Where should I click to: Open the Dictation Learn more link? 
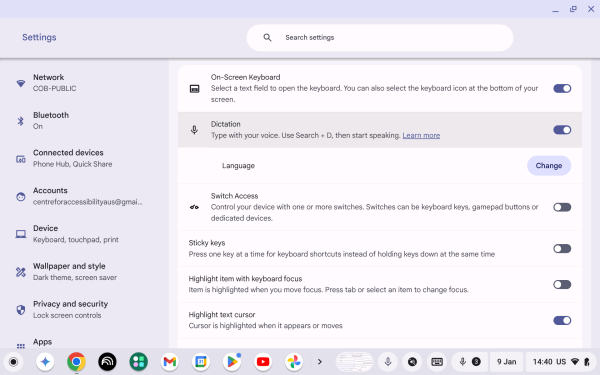[x=421, y=135]
